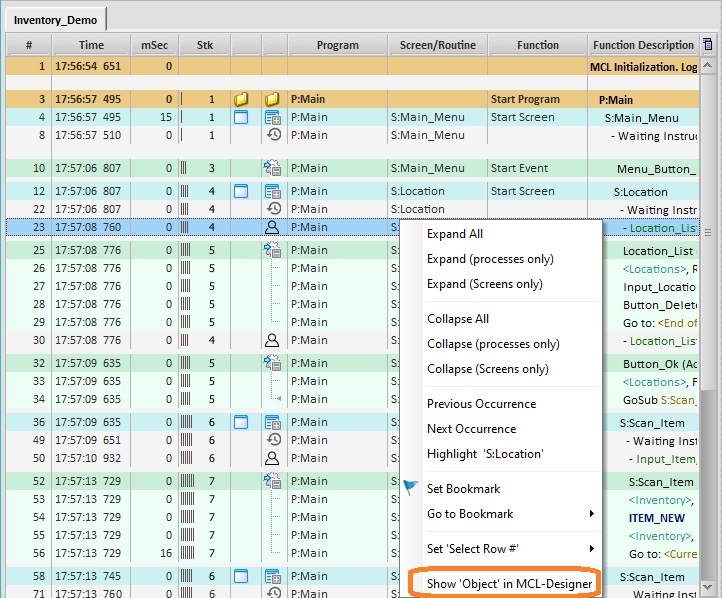
Task: Select Collapse (Screens only) menu entry
Action: tap(487, 369)
